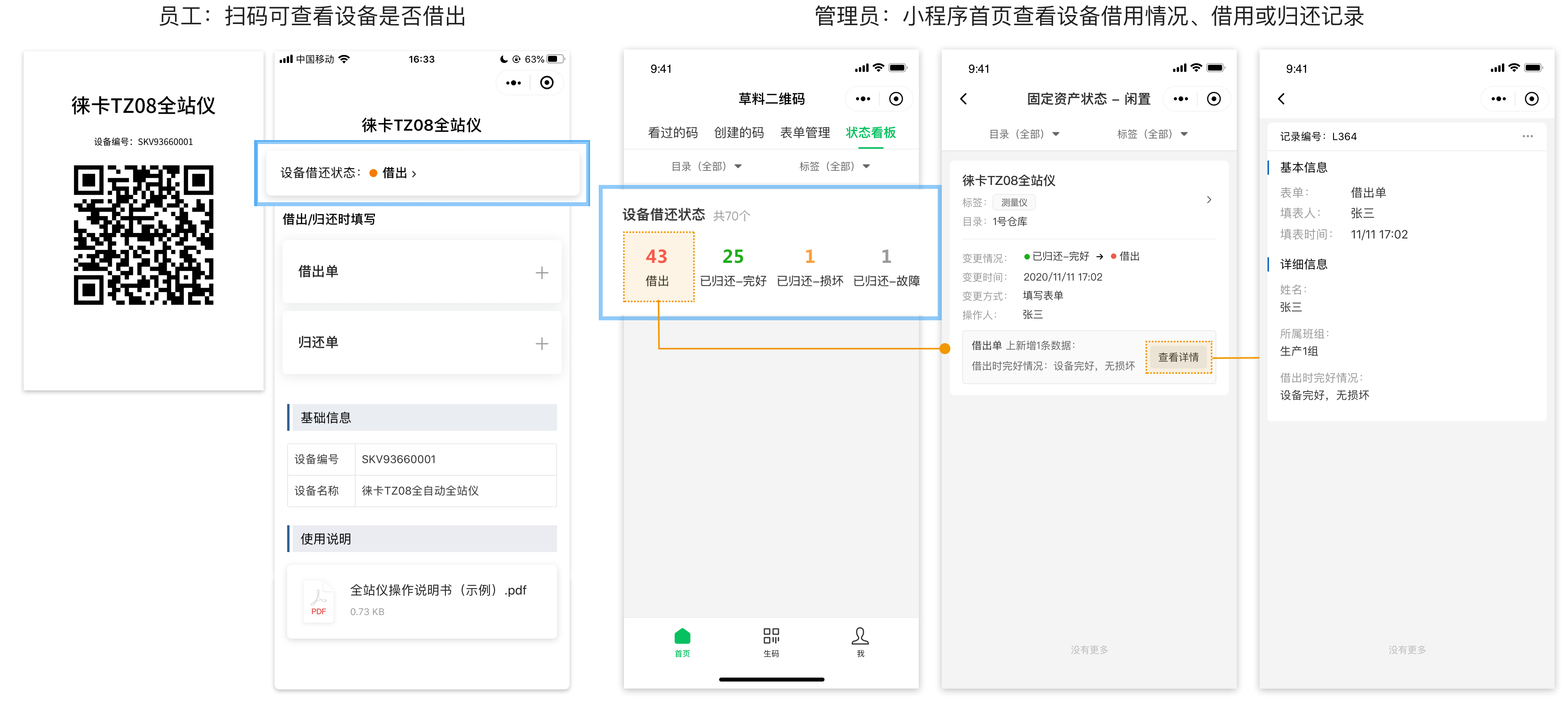The height and width of the screenshot is (702, 1568).
Task: Switch to 表单管理 tab
Action: tap(805, 133)
